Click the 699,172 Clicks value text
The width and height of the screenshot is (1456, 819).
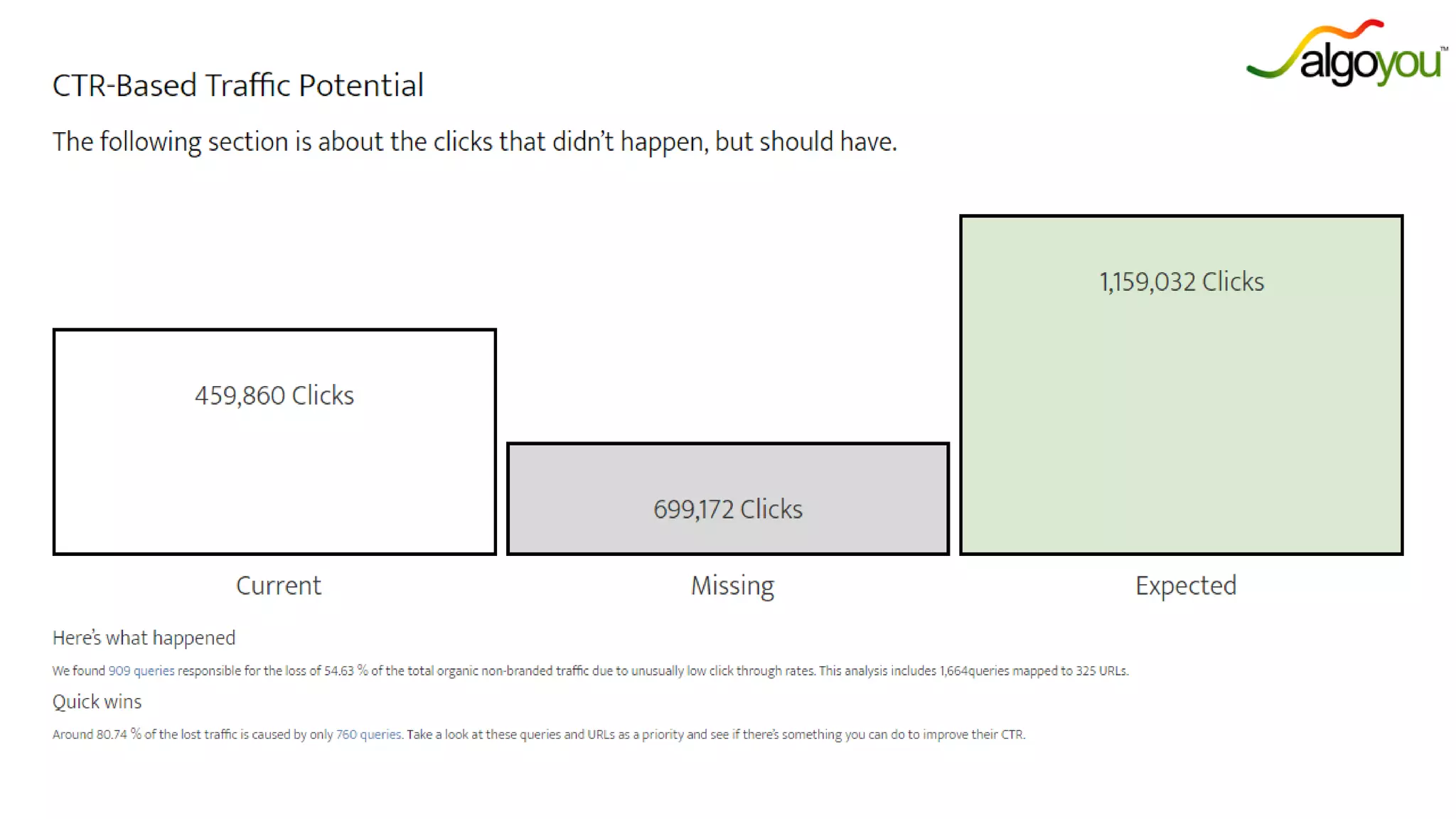(x=727, y=509)
